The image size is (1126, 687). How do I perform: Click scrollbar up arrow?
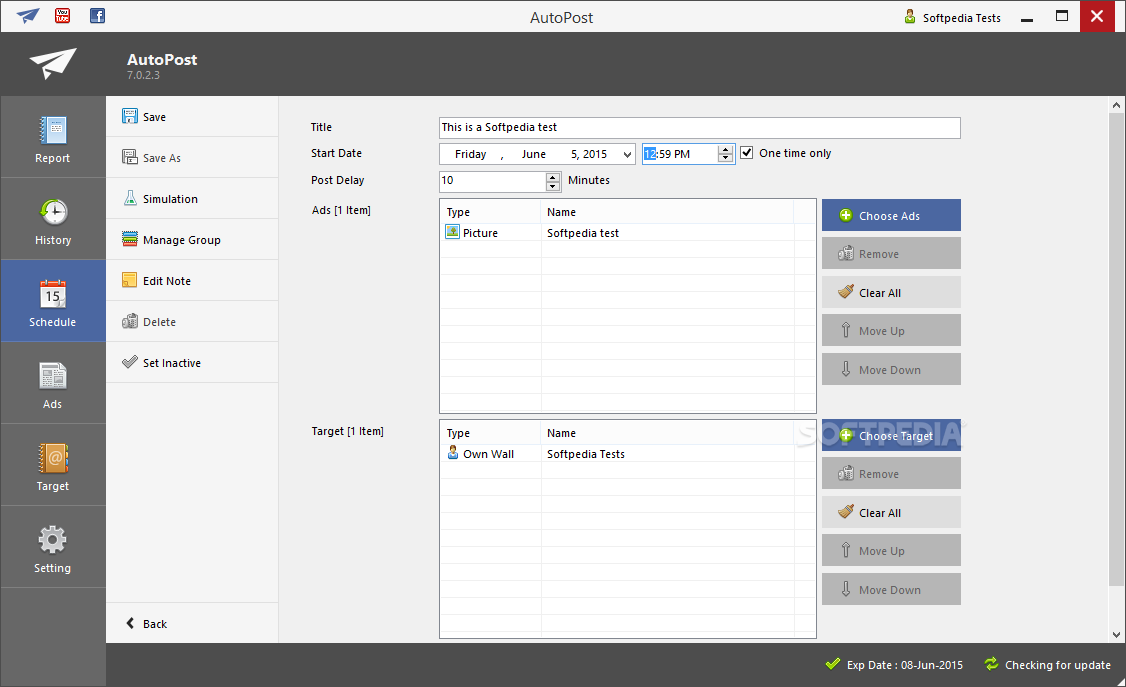1116,105
